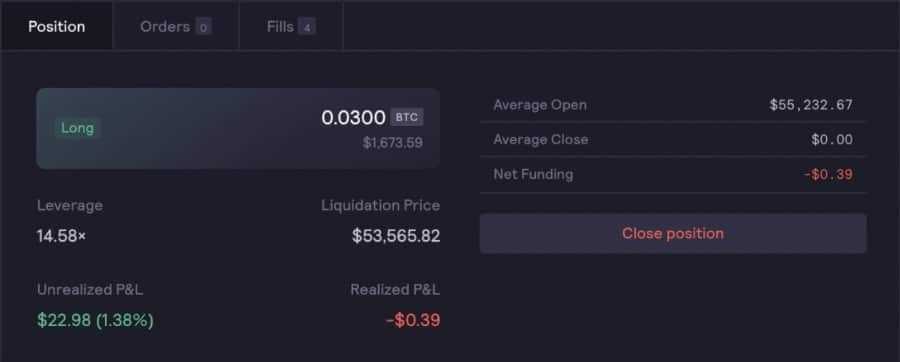Open the Orders tab
The height and width of the screenshot is (362, 900).
[x=176, y=26]
